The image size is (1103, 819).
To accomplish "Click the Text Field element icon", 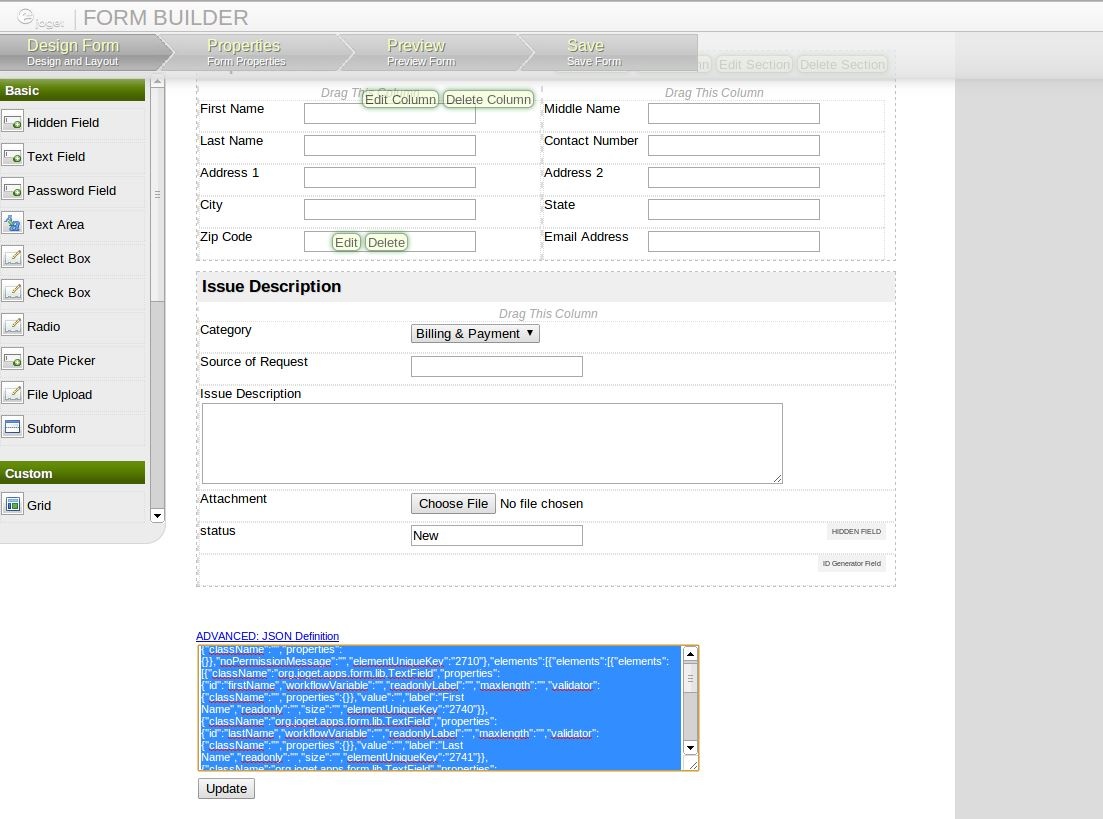I will coord(13,157).
